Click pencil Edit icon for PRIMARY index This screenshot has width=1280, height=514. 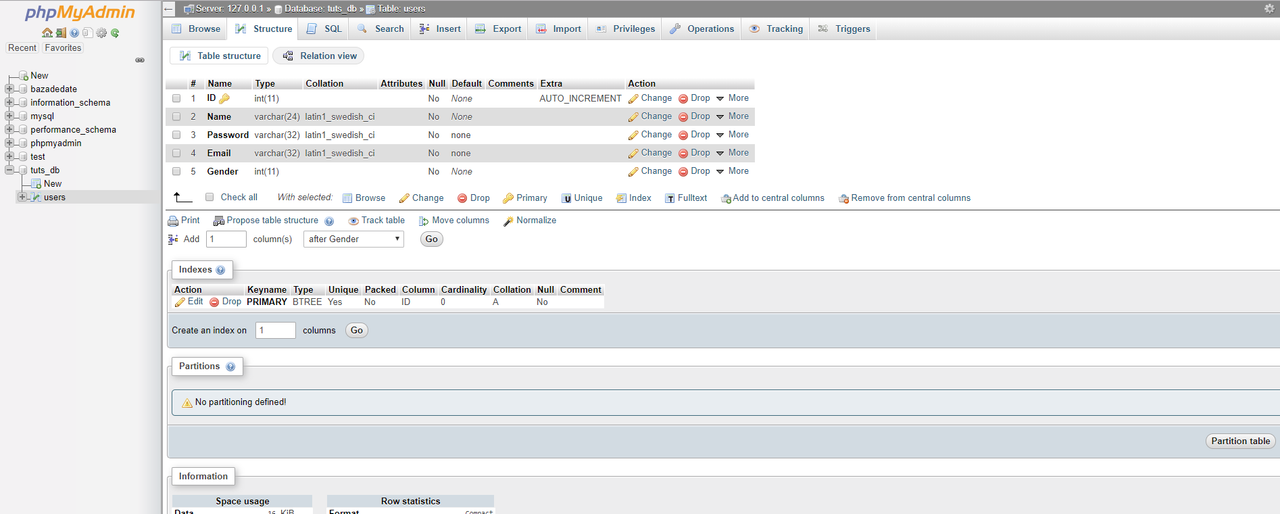(180, 301)
